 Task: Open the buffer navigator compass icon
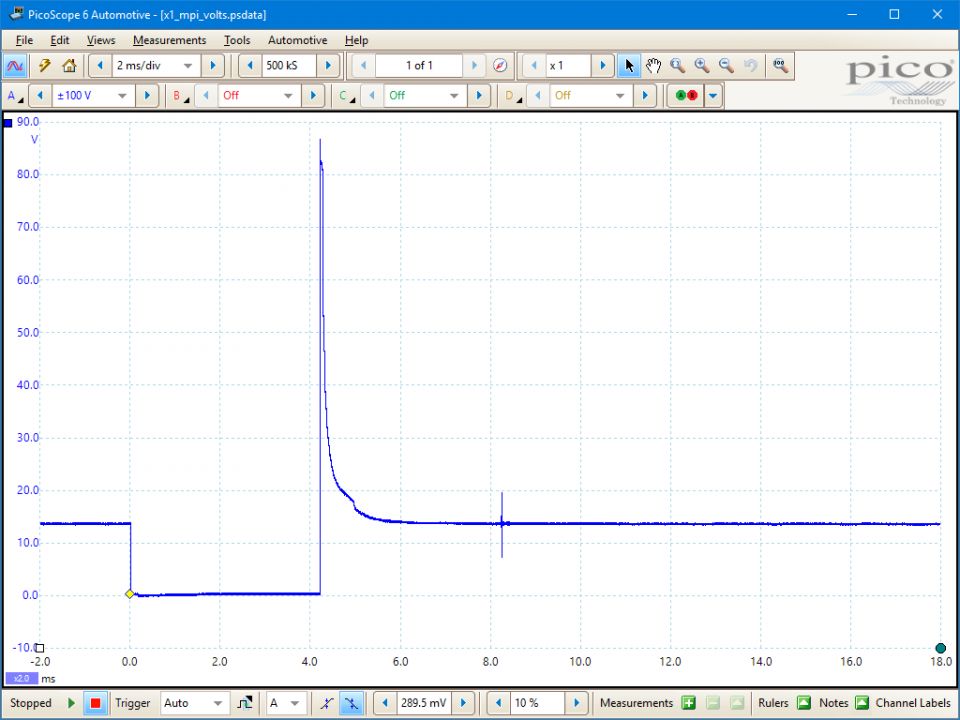point(500,66)
